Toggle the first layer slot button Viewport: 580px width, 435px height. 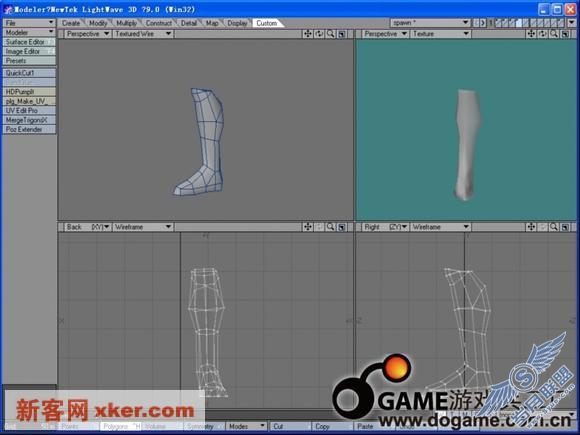498,23
